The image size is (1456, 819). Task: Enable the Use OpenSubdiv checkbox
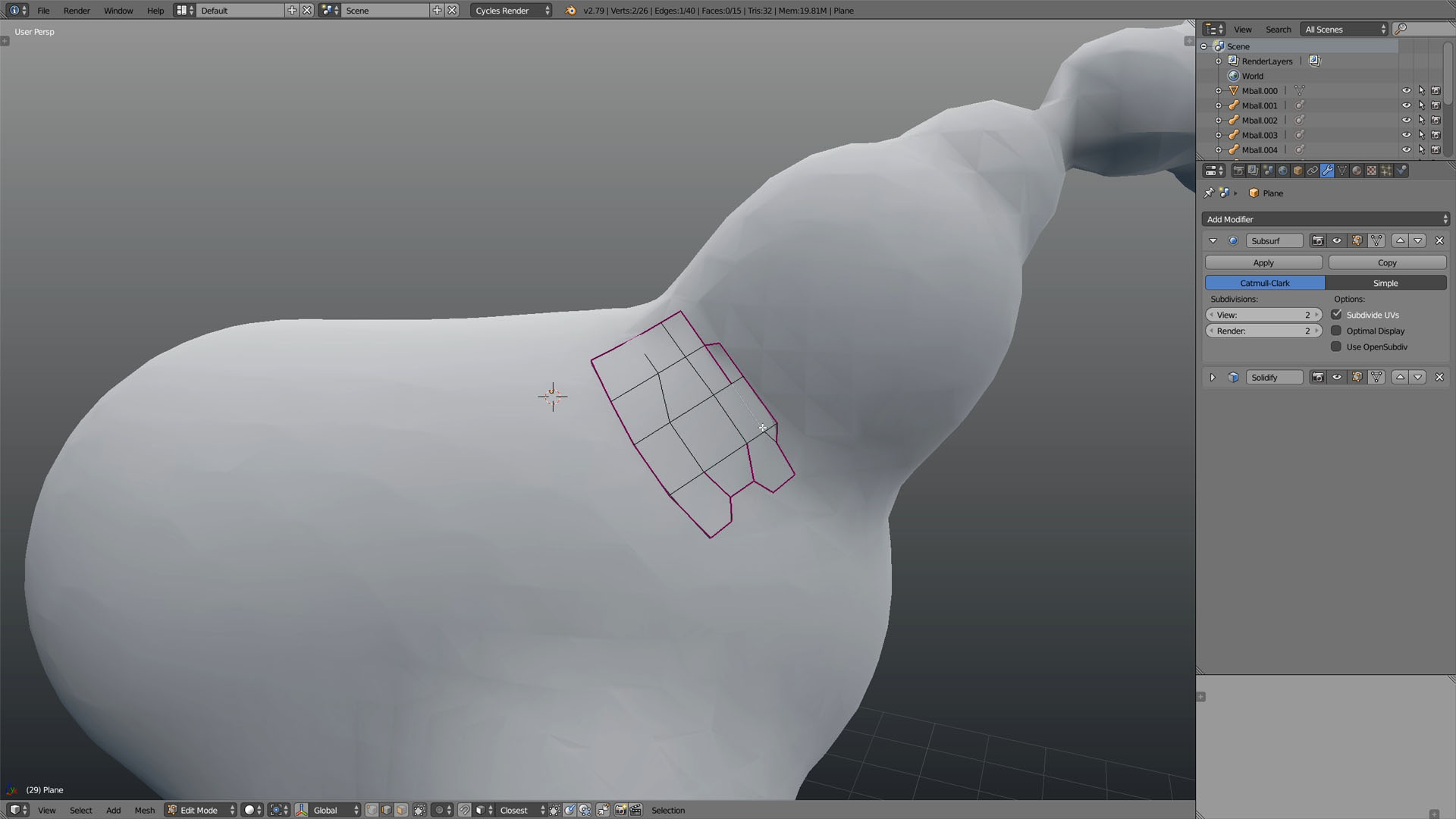click(1336, 347)
